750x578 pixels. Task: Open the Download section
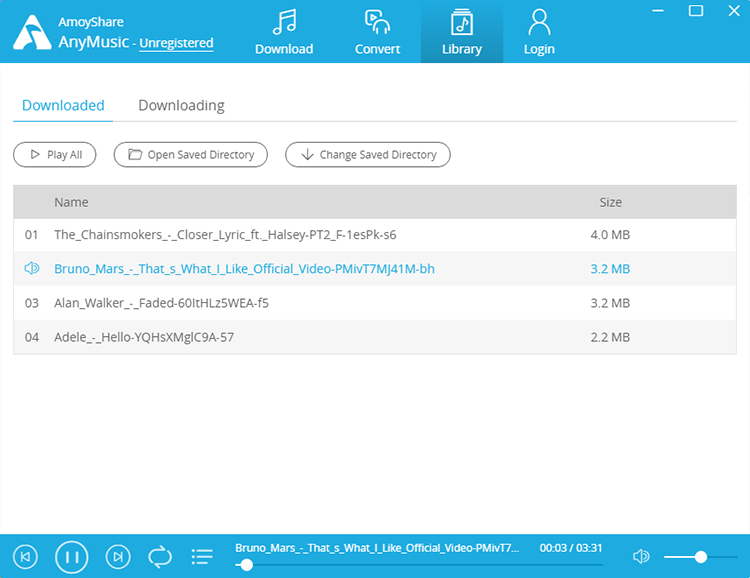[284, 33]
